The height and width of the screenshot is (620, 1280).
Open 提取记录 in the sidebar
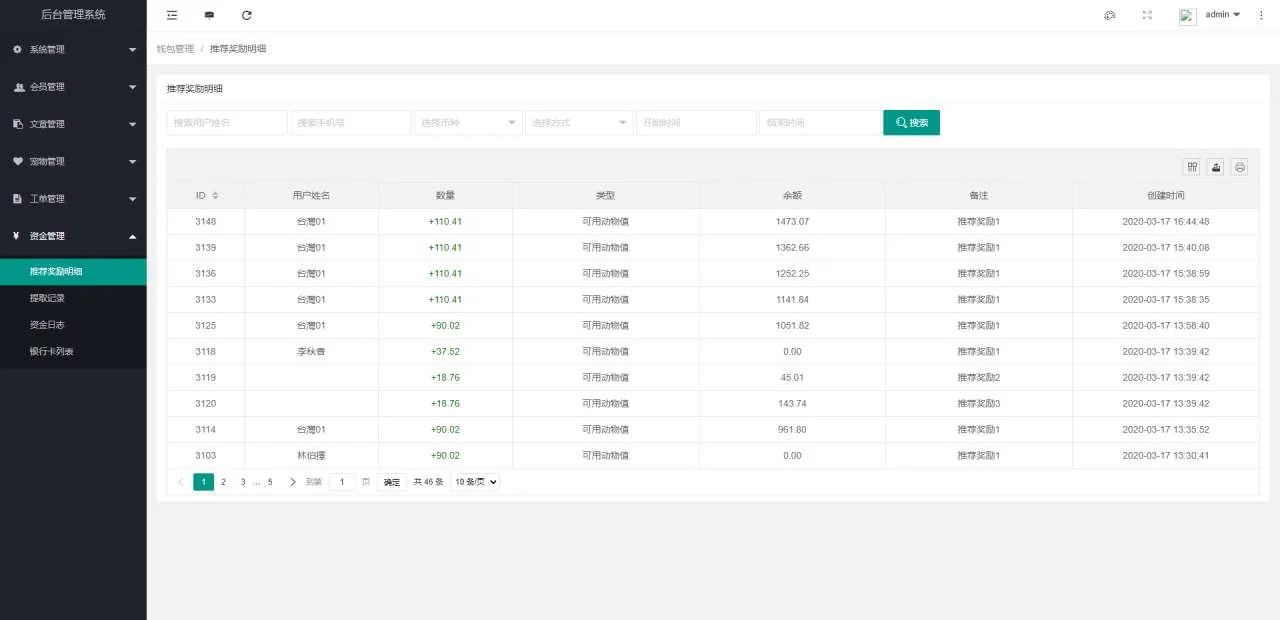tap(47, 298)
